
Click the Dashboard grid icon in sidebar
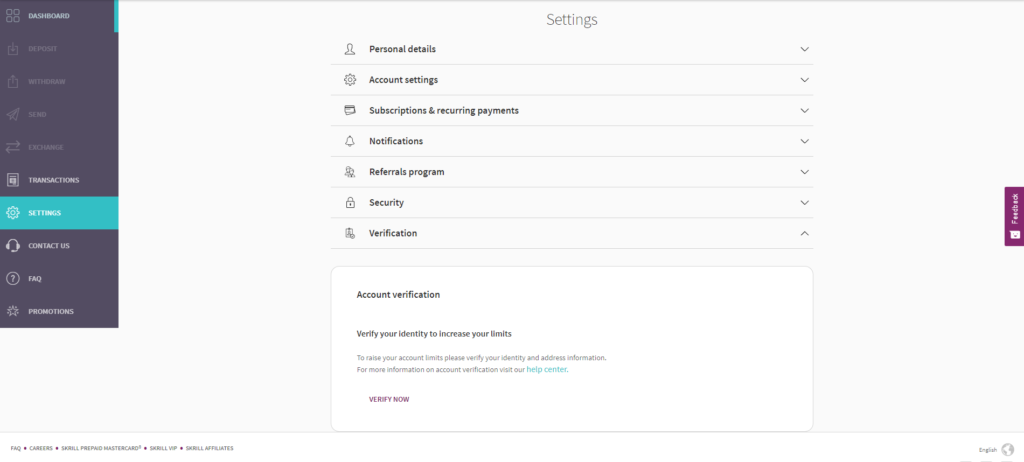tap(13, 16)
